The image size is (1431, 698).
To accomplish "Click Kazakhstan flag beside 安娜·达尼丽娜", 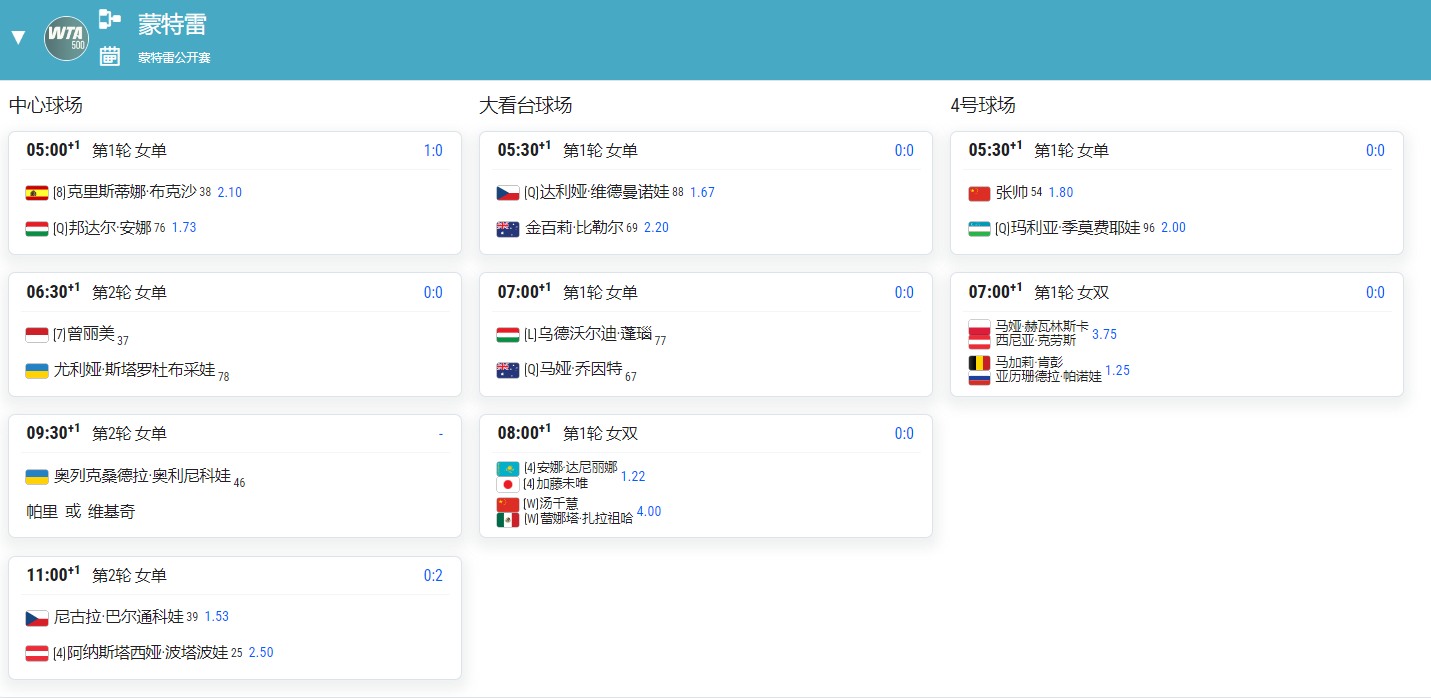I will click(x=508, y=468).
